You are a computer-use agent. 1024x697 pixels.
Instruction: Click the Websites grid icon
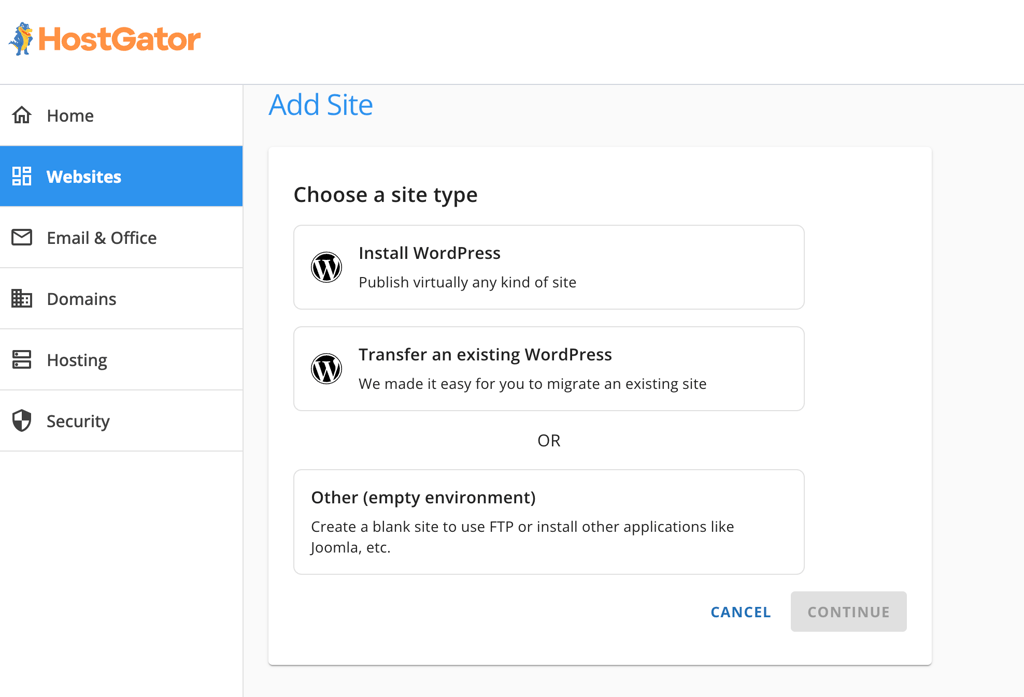pos(22,176)
